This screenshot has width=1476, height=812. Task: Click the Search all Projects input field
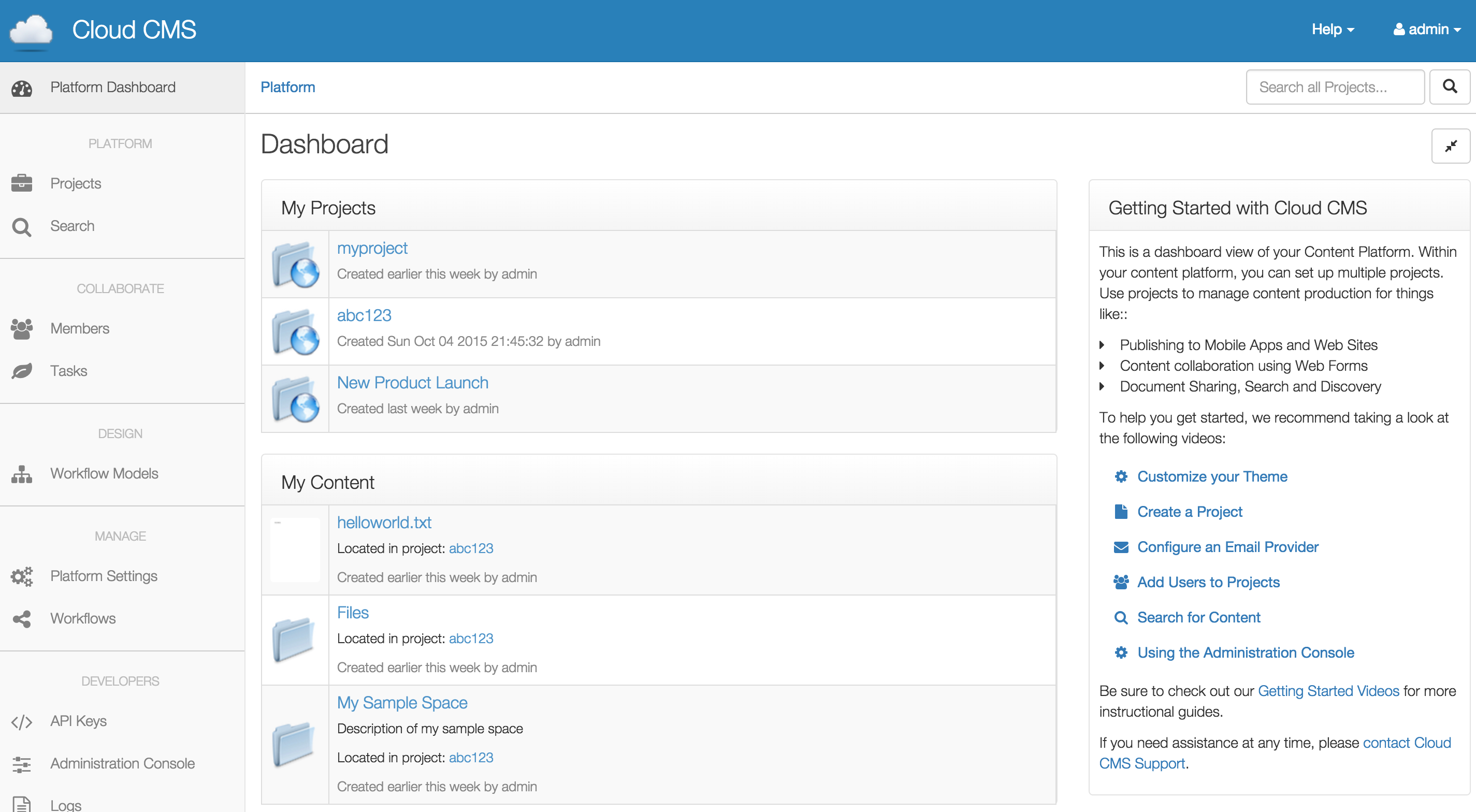point(1335,87)
